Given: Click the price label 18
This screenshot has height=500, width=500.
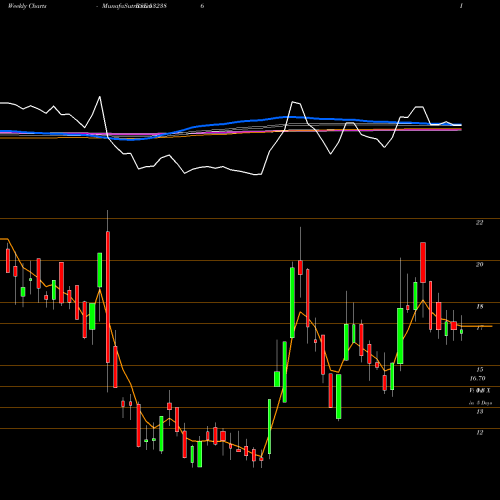Looking at the screenshot, I should tap(479, 307).
